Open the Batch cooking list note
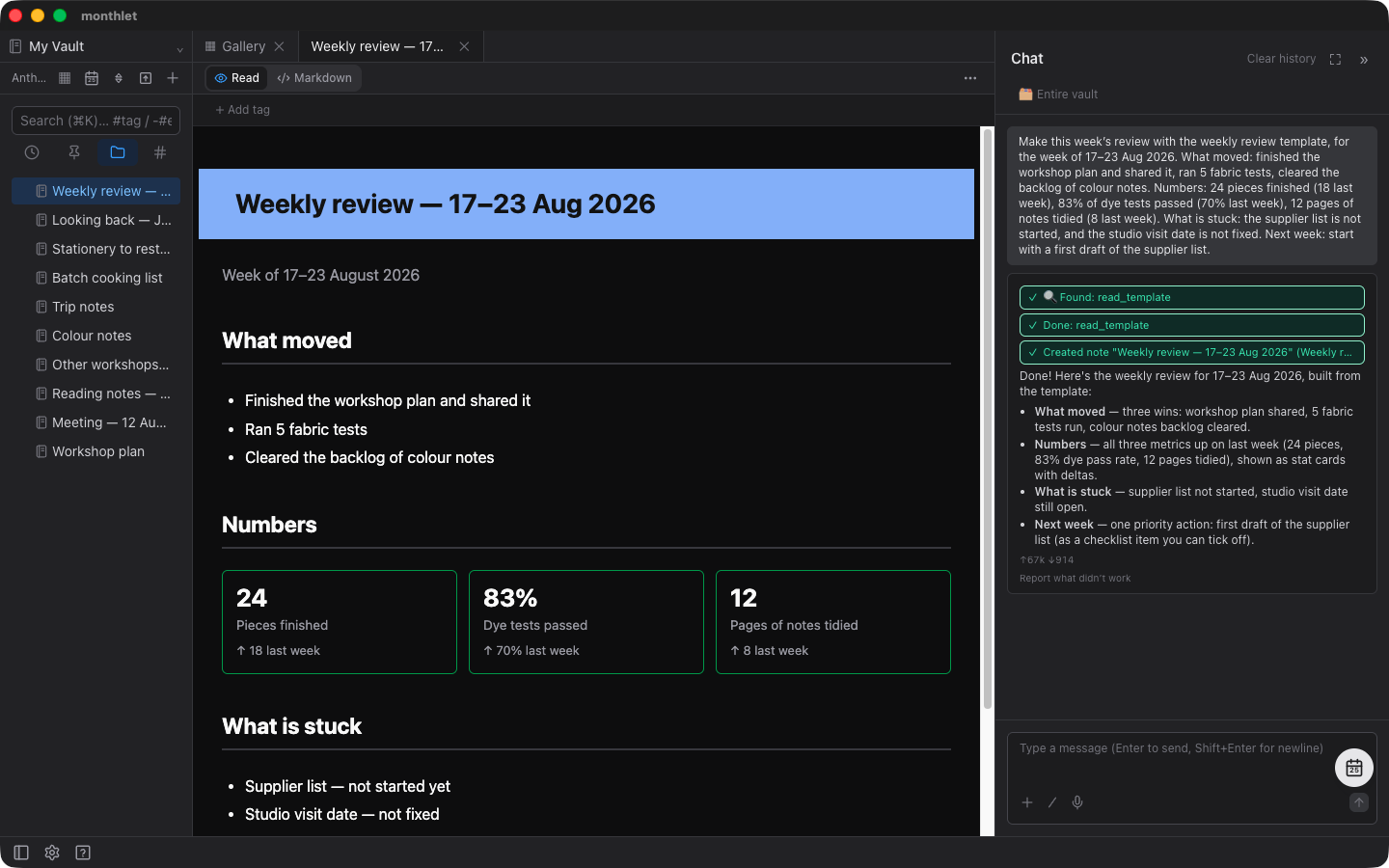 click(x=95, y=278)
